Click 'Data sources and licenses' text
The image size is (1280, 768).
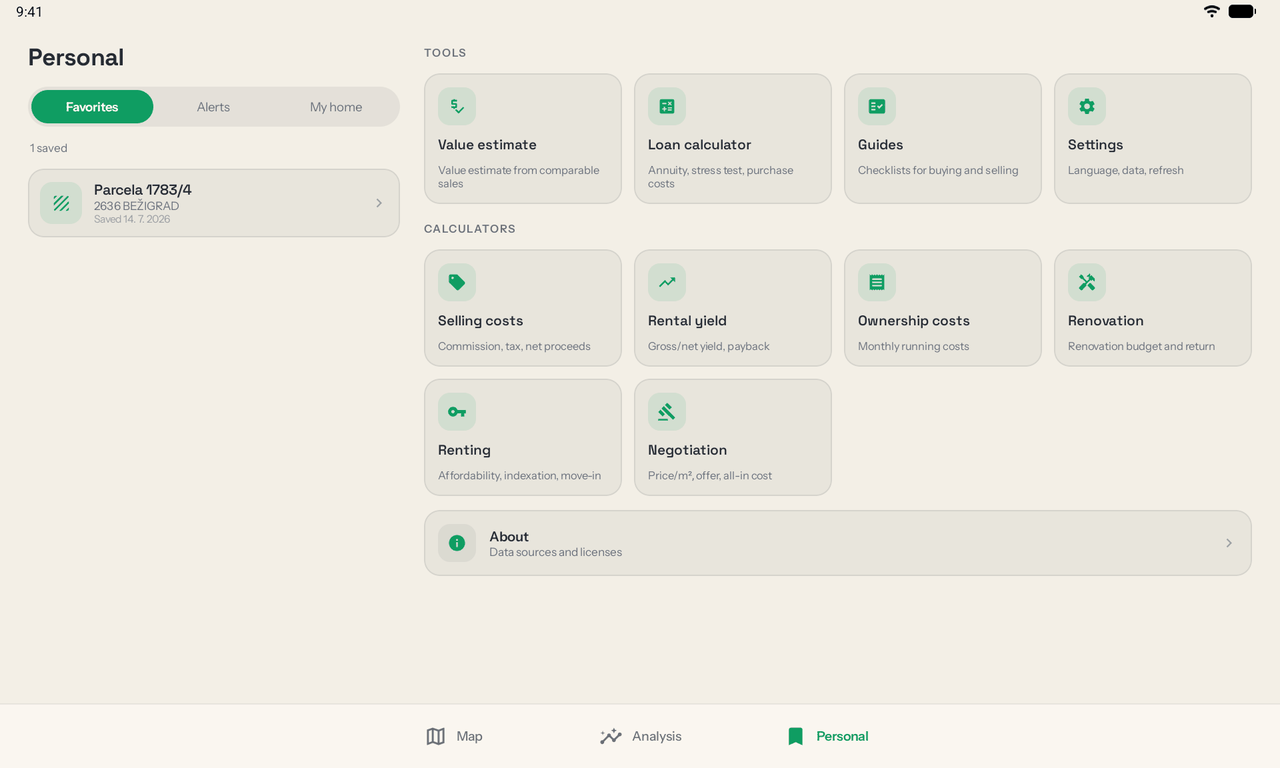coord(555,552)
